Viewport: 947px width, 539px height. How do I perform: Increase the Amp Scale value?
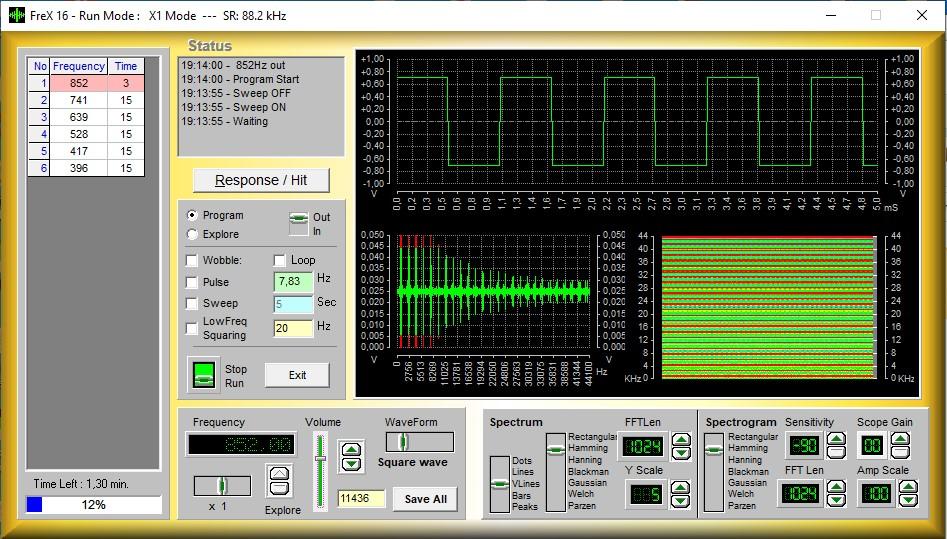click(908, 487)
